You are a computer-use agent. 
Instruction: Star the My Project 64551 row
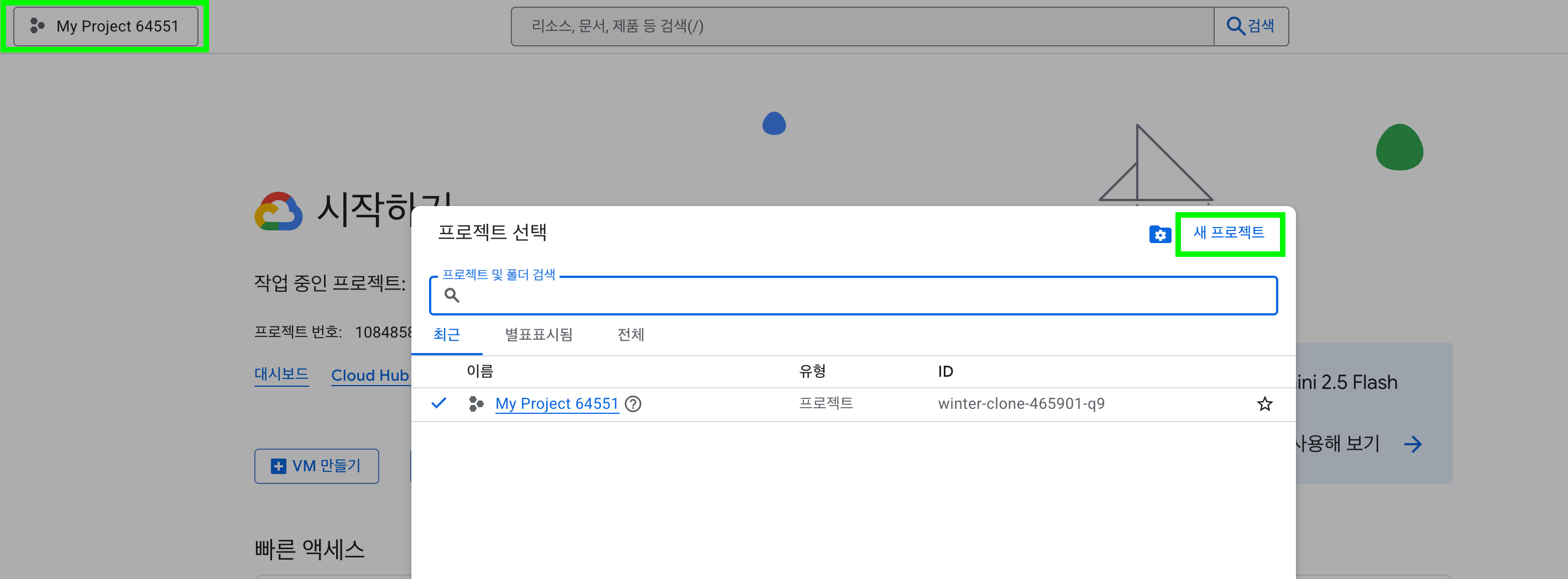coord(1264,404)
